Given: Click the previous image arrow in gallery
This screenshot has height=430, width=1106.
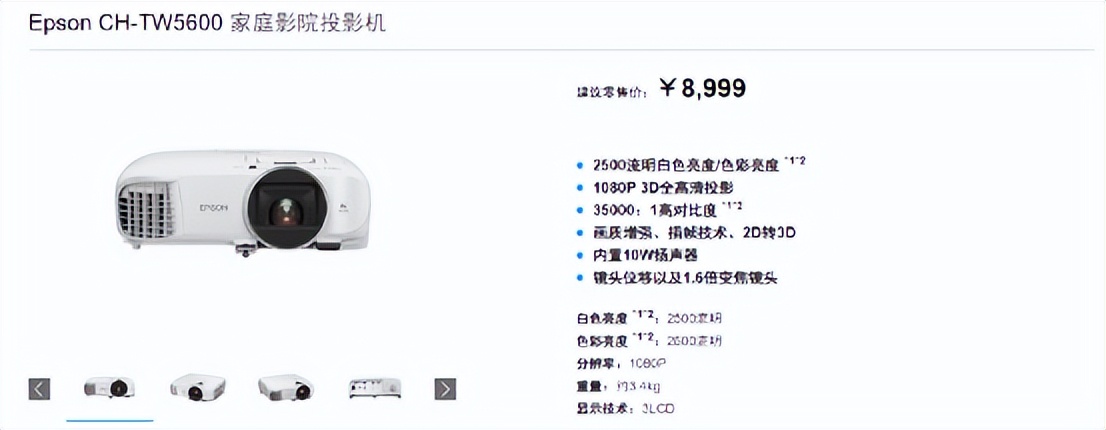Looking at the screenshot, I should click(x=40, y=389).
